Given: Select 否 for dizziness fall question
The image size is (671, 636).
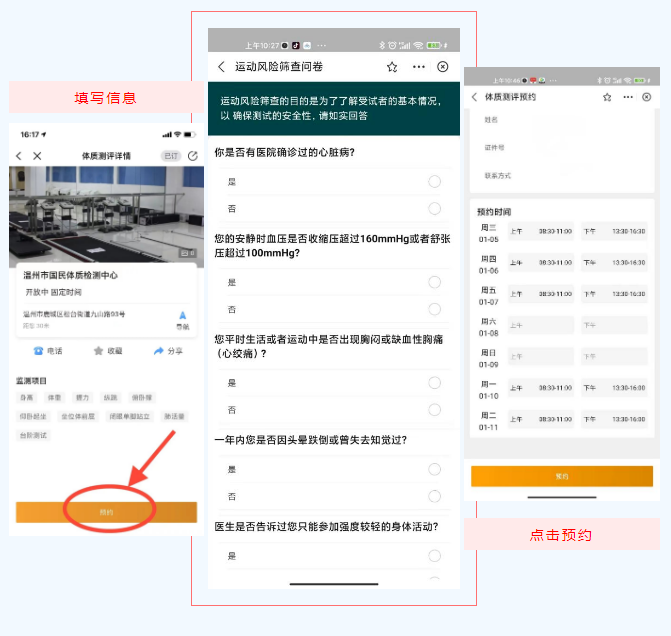Looking at the screenshot, I should (x=434, y=496).
